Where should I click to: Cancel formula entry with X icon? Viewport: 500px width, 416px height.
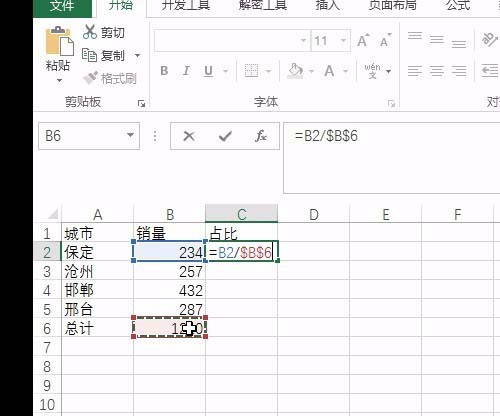coord(189,136)
